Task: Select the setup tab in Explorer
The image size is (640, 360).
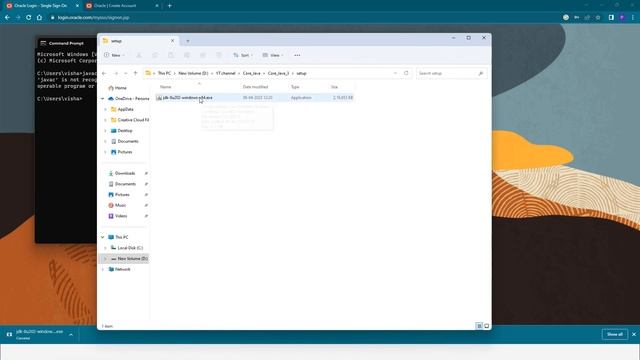Action: [138, 41]
